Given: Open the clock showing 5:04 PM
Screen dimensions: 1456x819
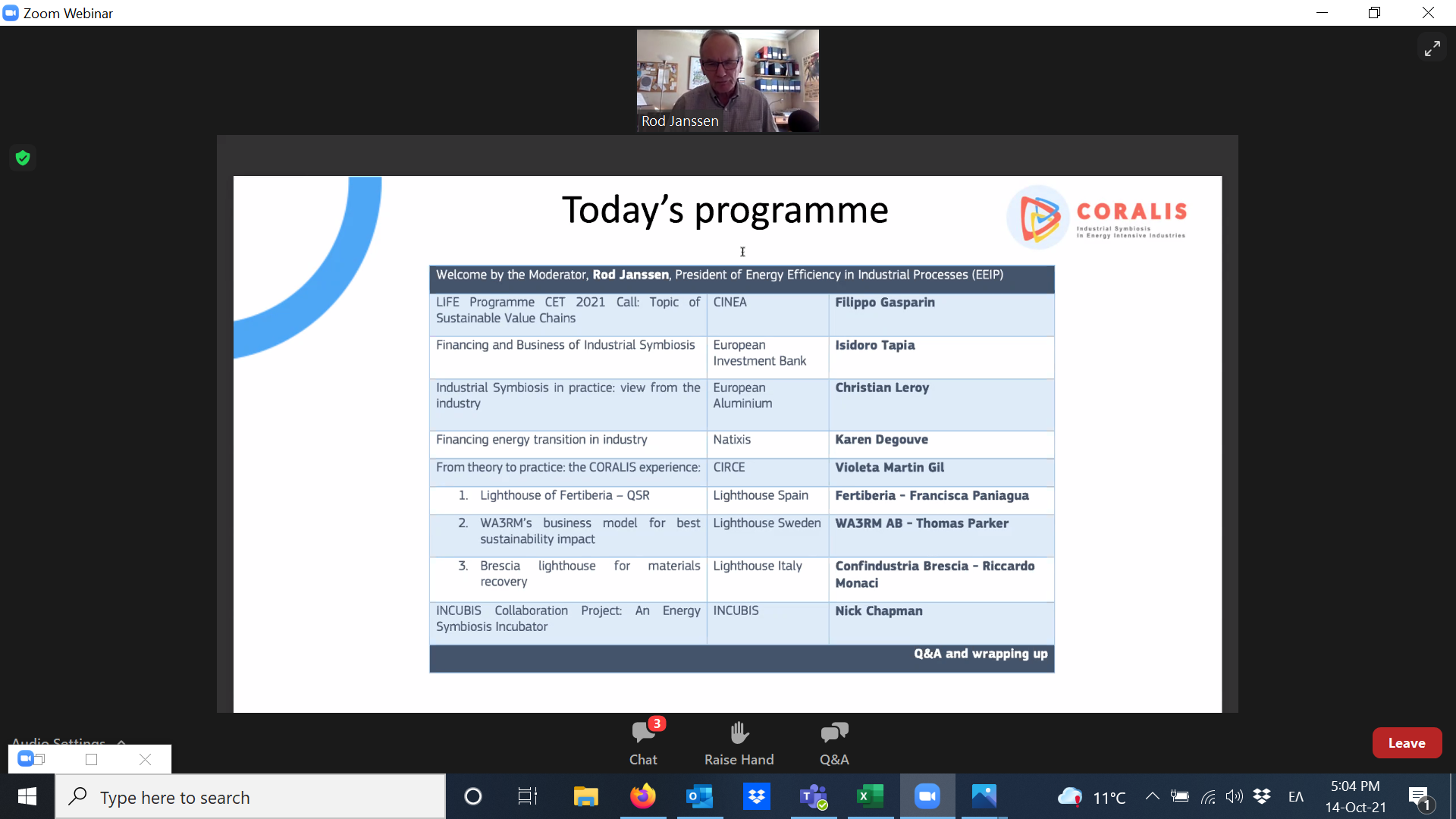Looking at the screenshot, I should (x=1355, y=797).
